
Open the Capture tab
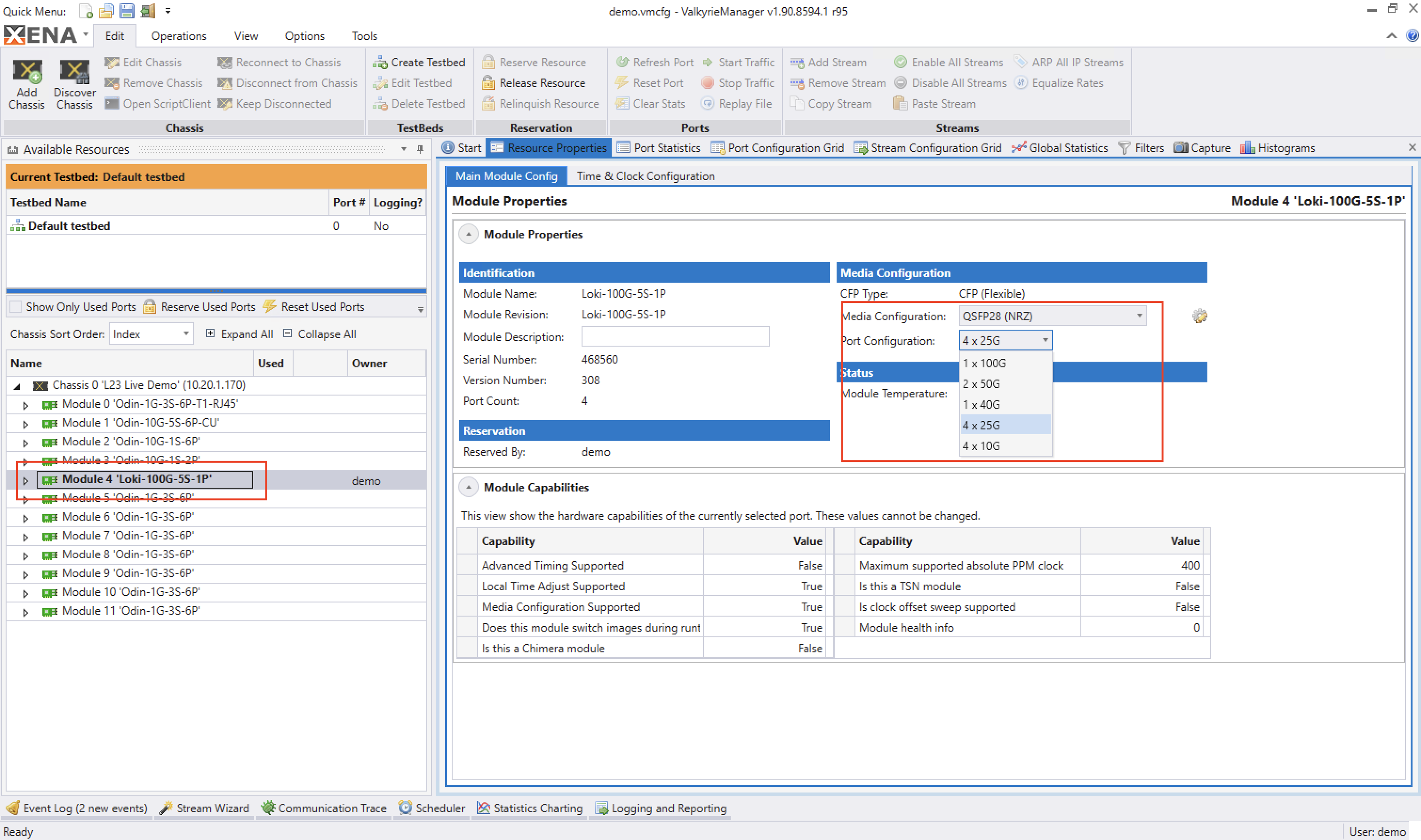[1202, 148]
